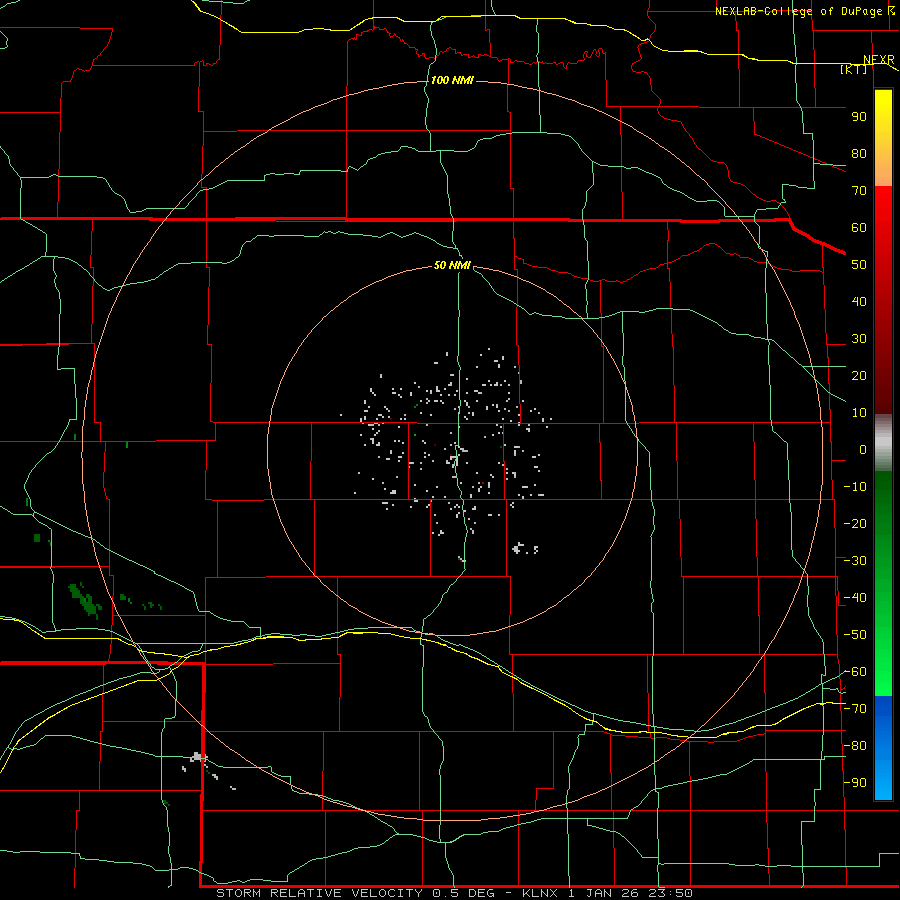
Task: Click the "100 NMI" range ring label
Action: [x=452, y=80]
